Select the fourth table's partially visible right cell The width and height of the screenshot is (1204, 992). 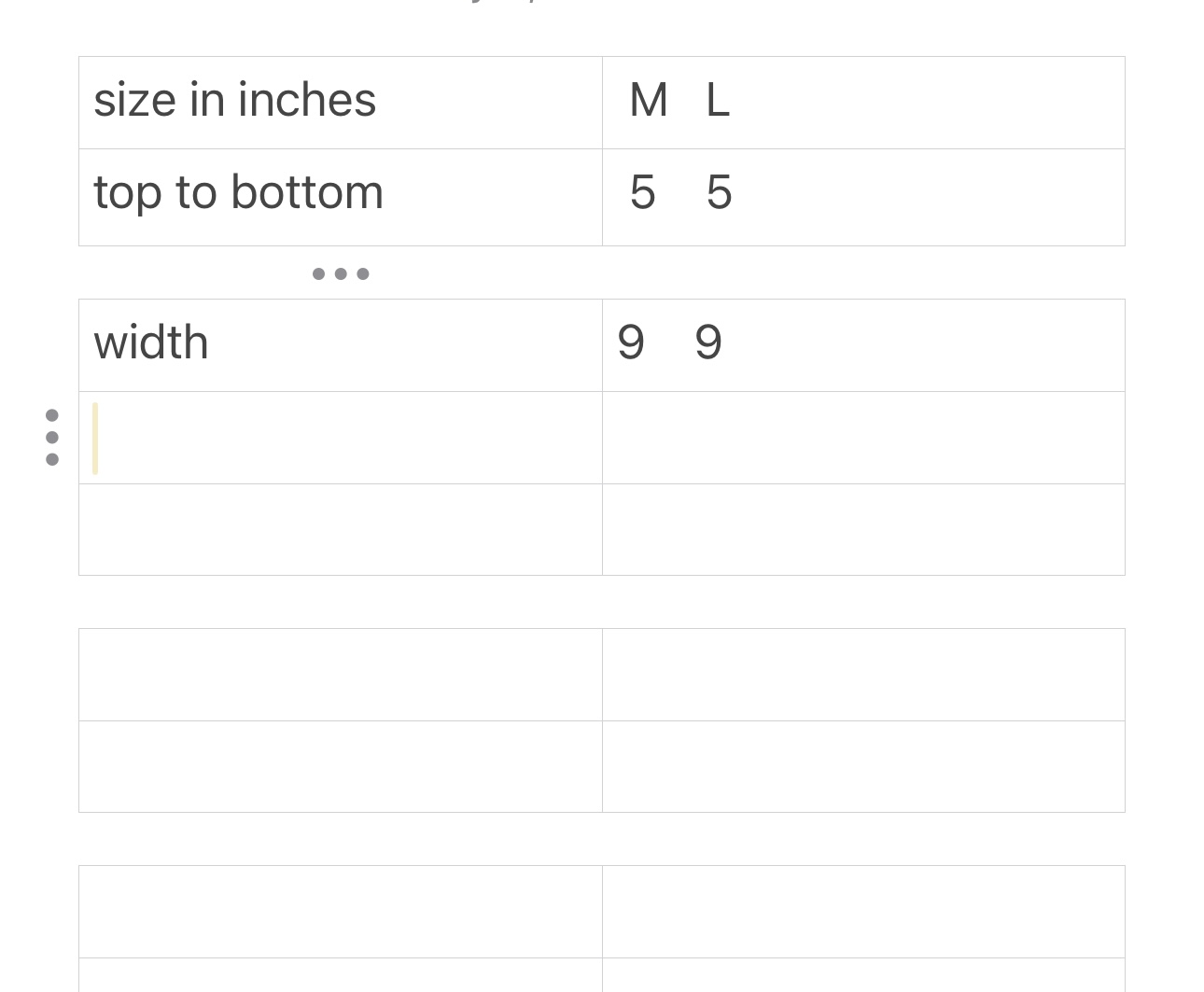pyautogui.click(x=863, y=975)
